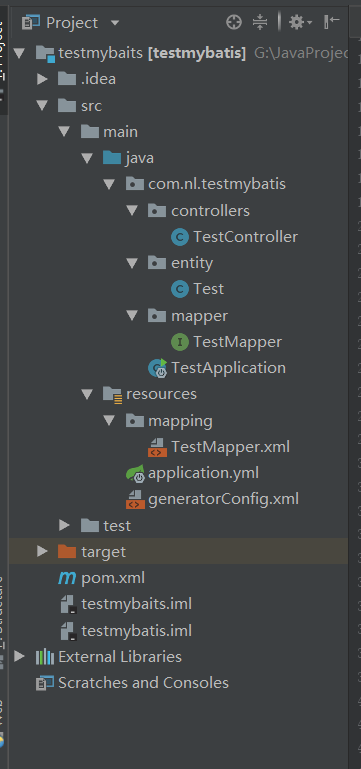Open the Project panel settings gear

[x=300, y=22]
